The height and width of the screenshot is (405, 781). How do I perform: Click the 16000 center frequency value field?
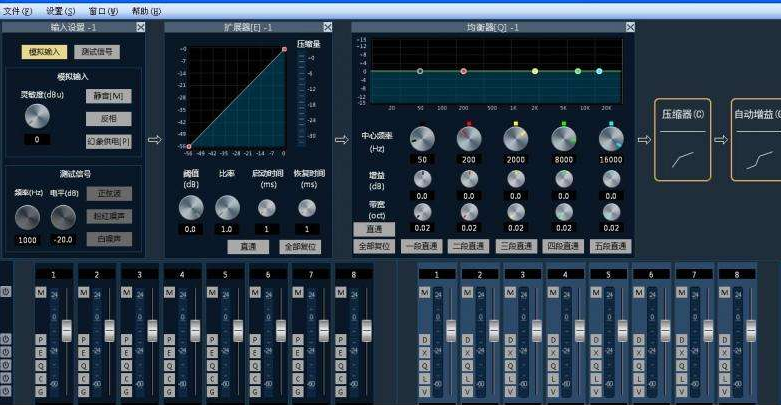coord(611,160)
